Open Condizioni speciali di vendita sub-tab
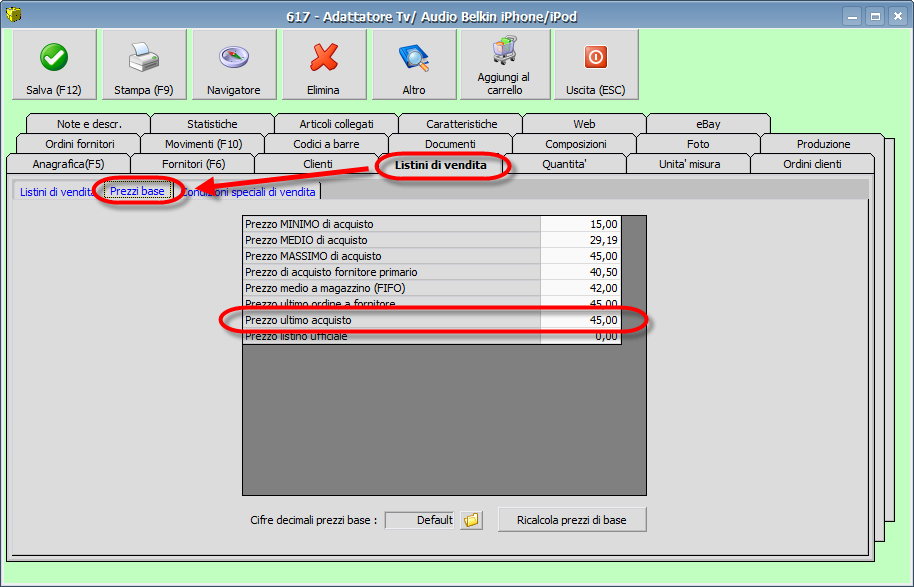Screen dimensions: 914x587 coord(249,191)
